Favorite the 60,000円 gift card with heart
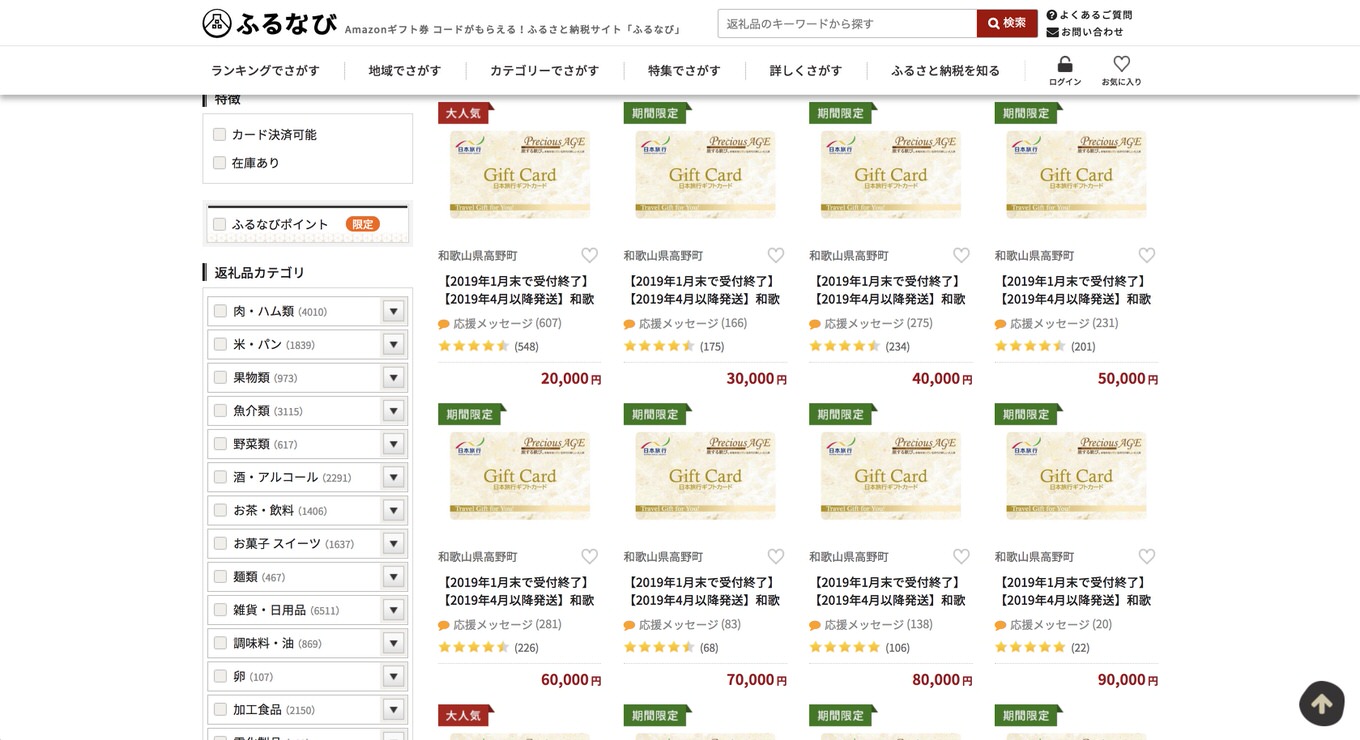Screen dimensions: 1360x740 pyautogui.click(x=590, y=556)
